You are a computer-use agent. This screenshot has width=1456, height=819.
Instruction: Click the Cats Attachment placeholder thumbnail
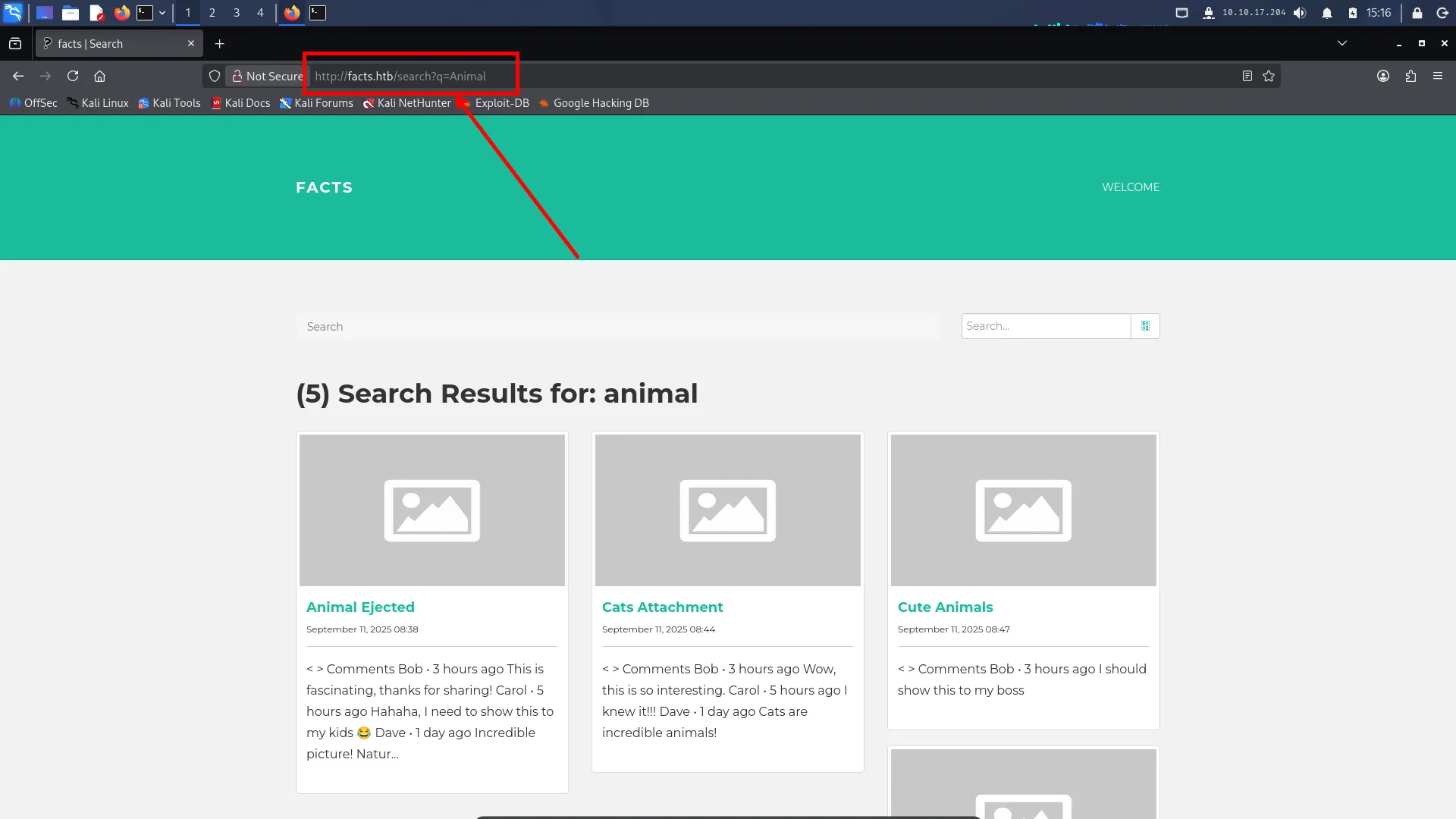(728, 510)
